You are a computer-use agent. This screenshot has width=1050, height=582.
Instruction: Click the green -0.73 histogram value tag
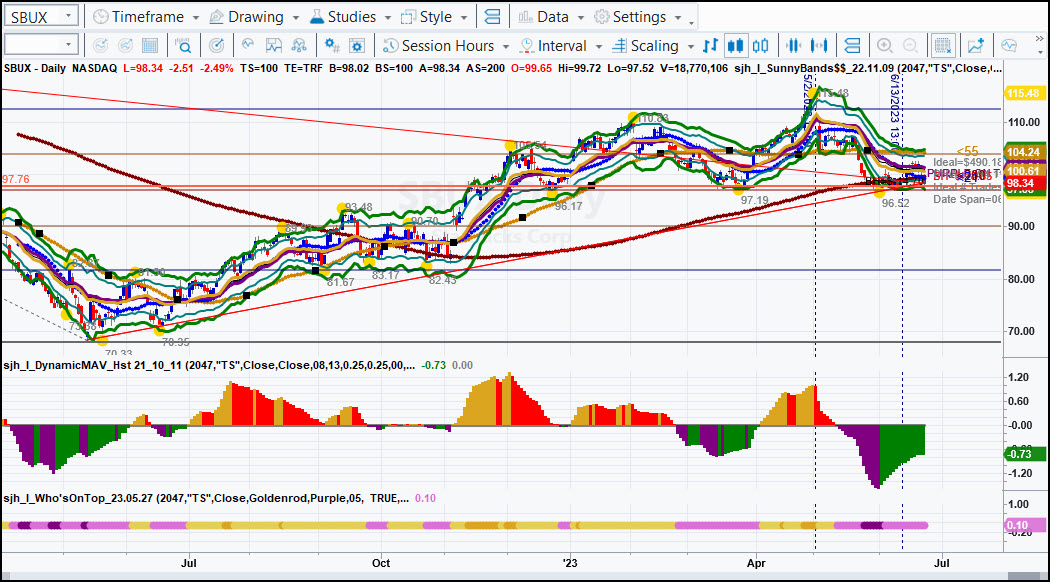coord(1025,454)
